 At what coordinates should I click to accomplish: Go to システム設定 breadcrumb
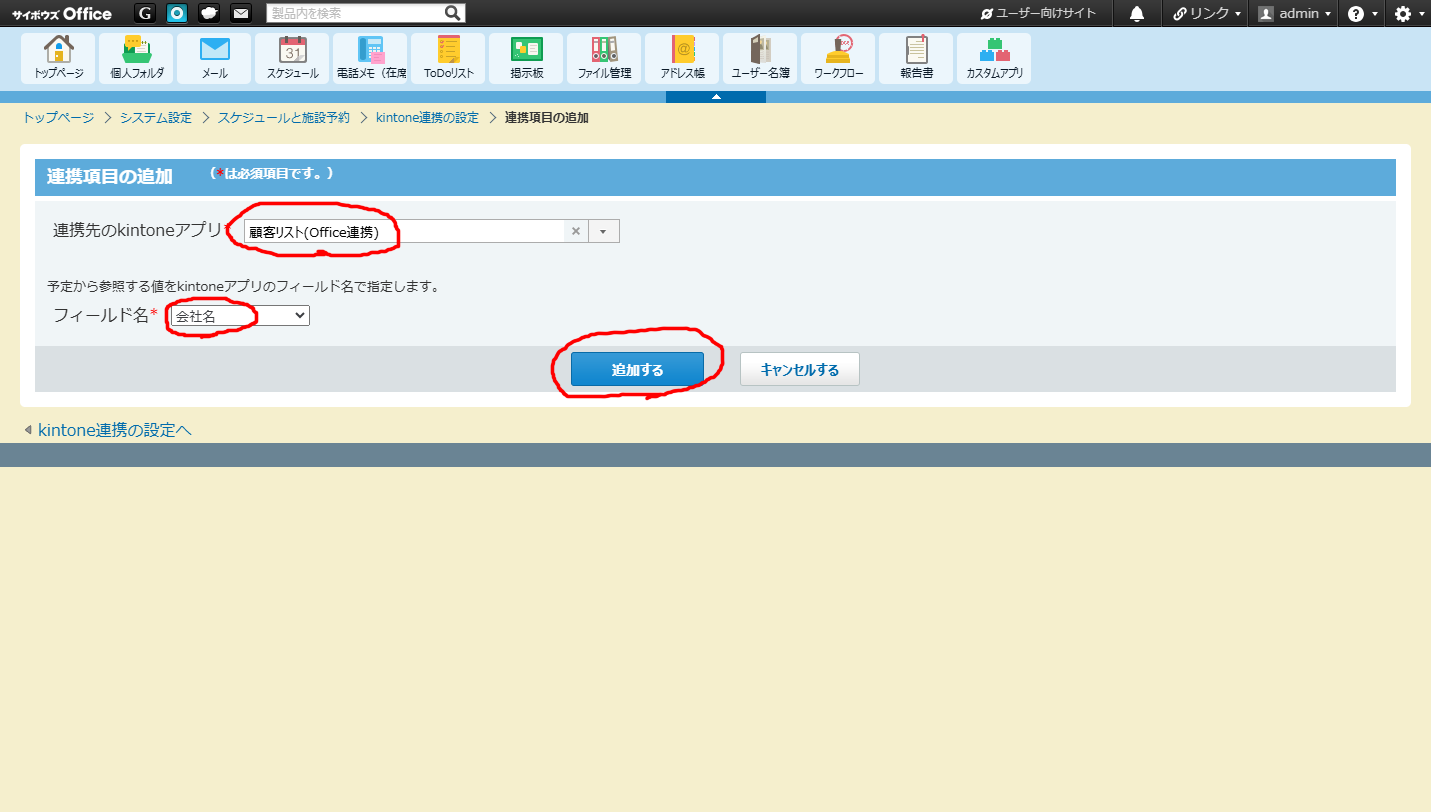pos(156,118)
